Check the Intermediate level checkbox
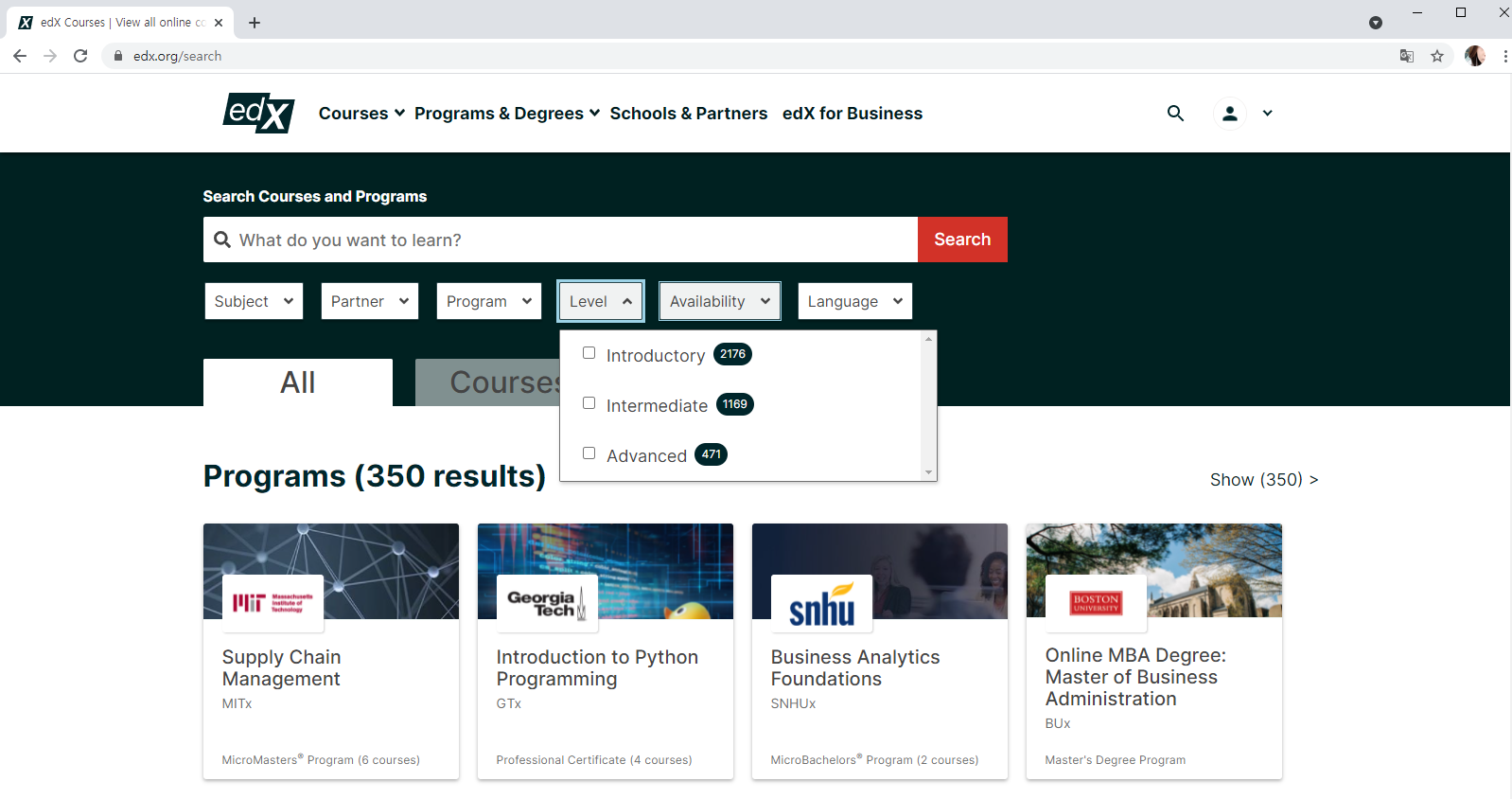This screenshot has width=1512, height=799. (589, 403)
